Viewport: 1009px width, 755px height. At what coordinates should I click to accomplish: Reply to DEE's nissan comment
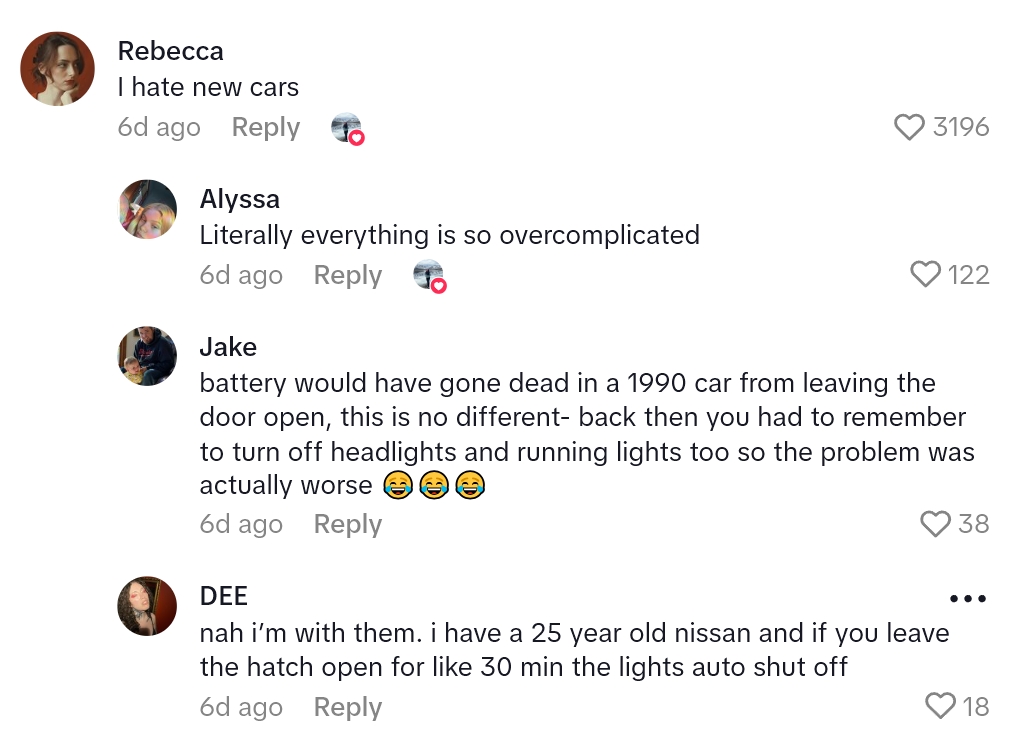(348, 708)
